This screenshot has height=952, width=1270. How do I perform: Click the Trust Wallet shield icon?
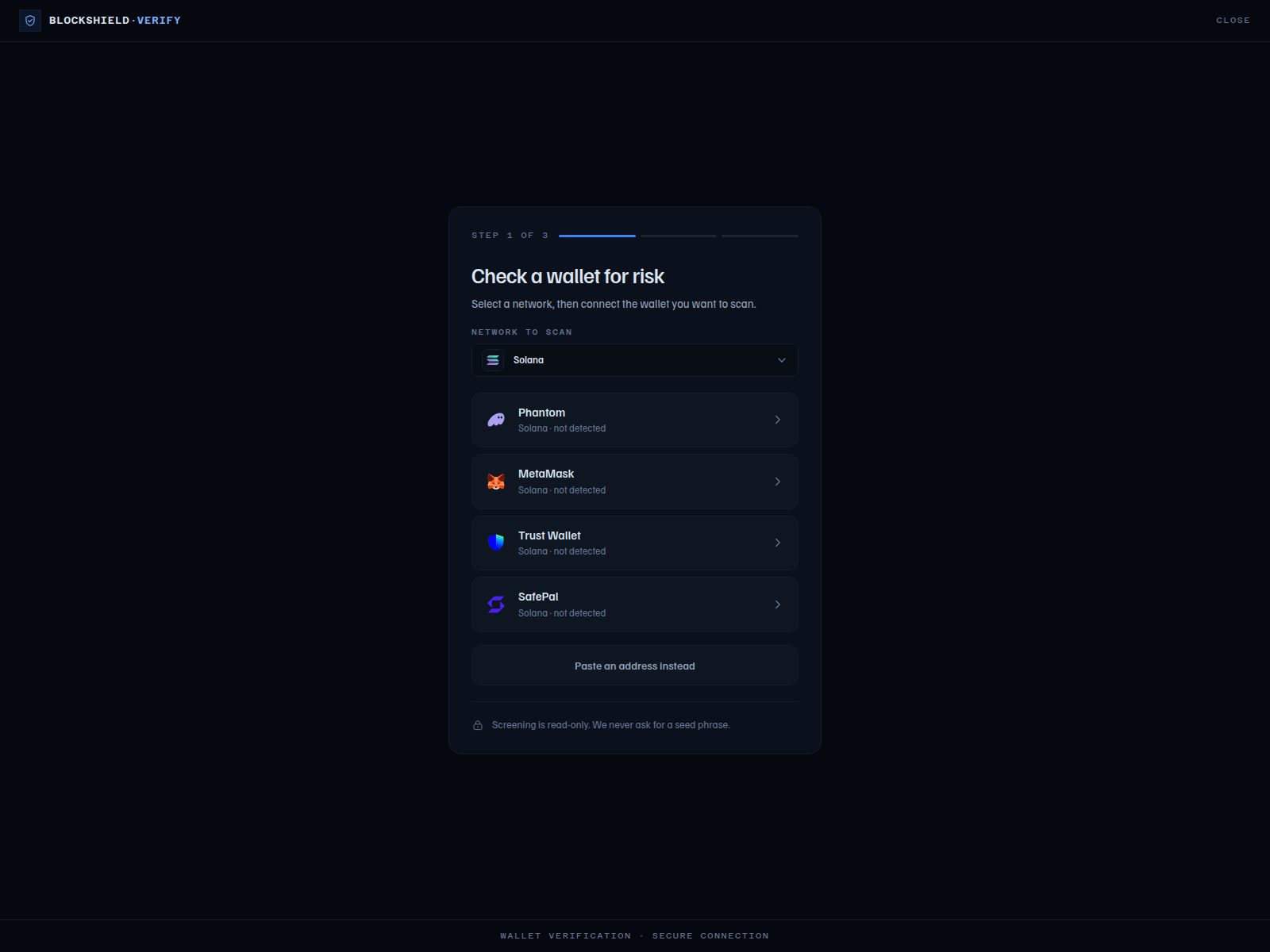(496, 543)
